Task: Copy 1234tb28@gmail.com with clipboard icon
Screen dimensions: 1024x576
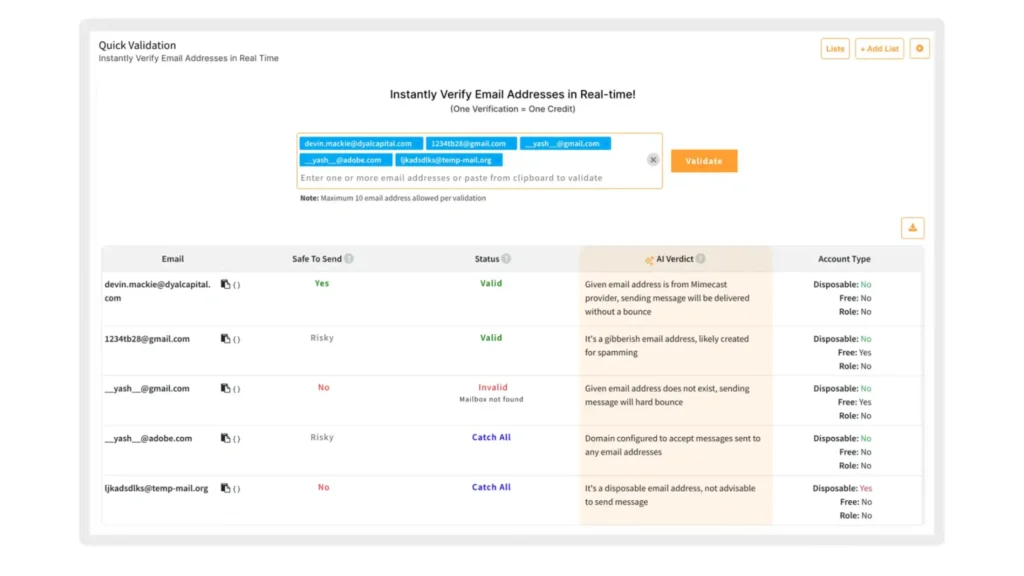Action: (225, 339)
